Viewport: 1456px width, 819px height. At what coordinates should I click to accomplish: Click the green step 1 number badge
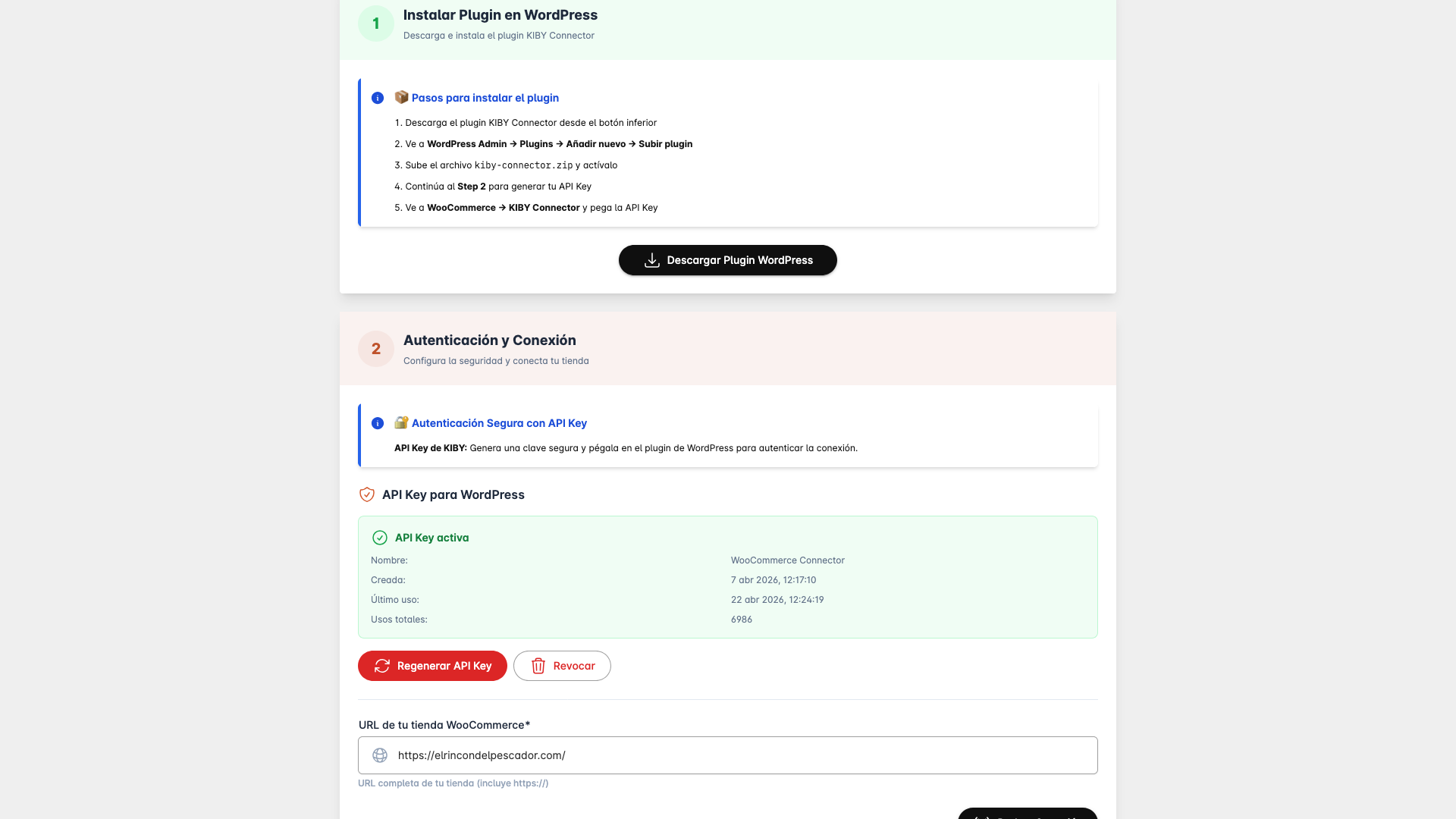[x=376, y=24]
